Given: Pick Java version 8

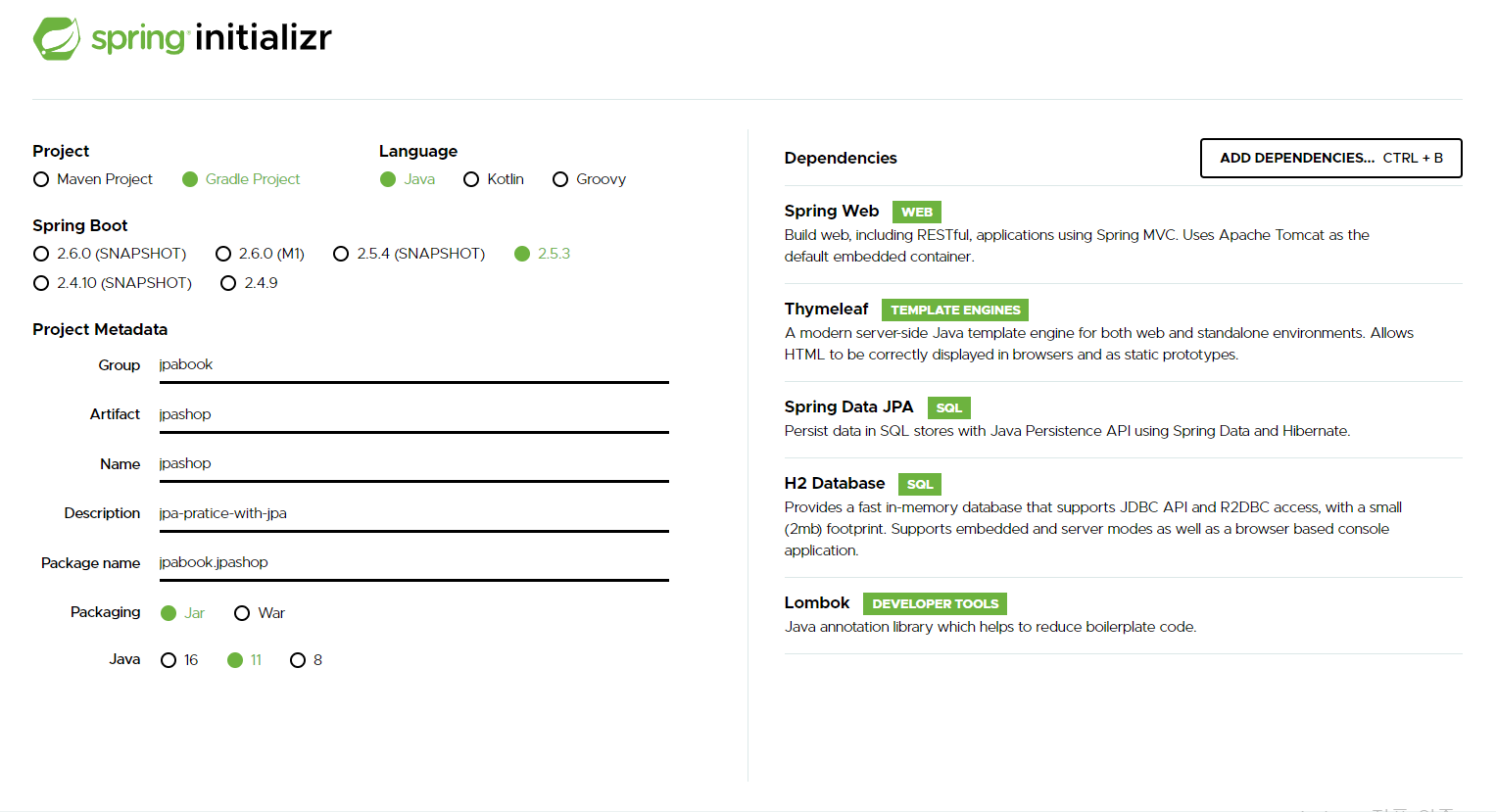Looking at the screenshot, I should (x=306, y=660).
